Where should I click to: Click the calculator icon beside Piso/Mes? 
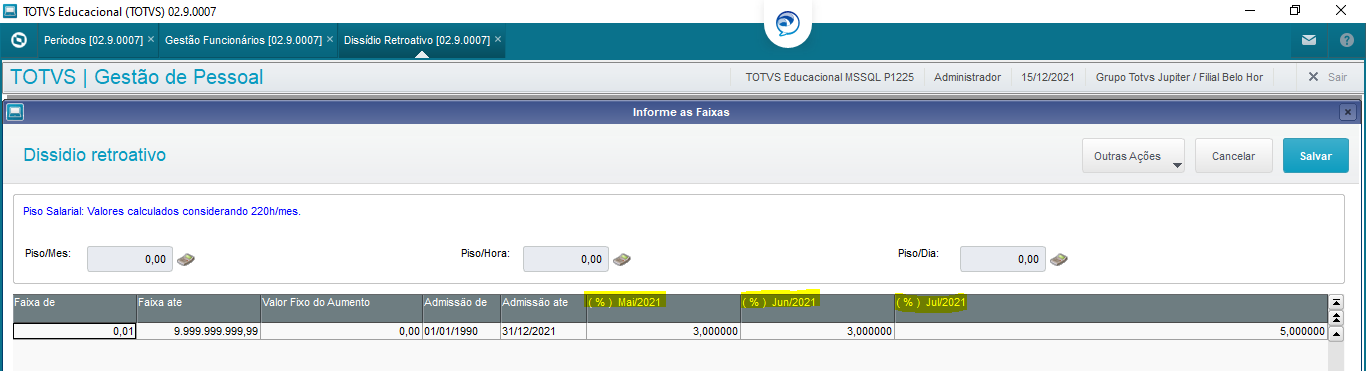click(x=187, y=259)
